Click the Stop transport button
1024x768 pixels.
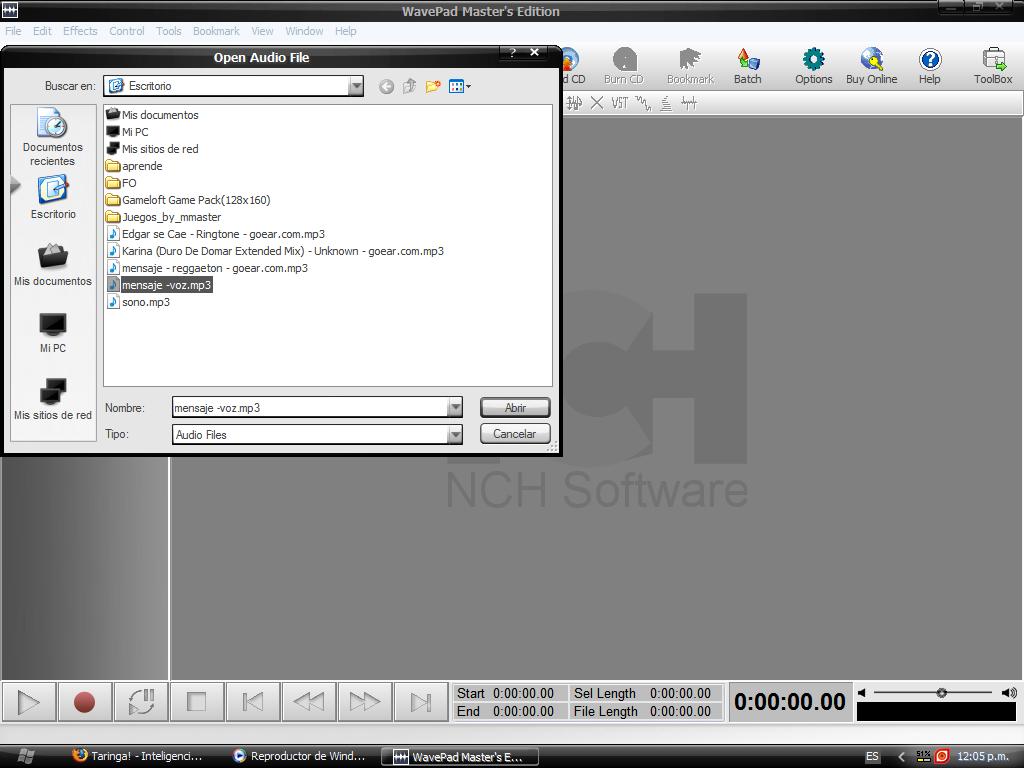pyautogui.click(x=197, y=702)
